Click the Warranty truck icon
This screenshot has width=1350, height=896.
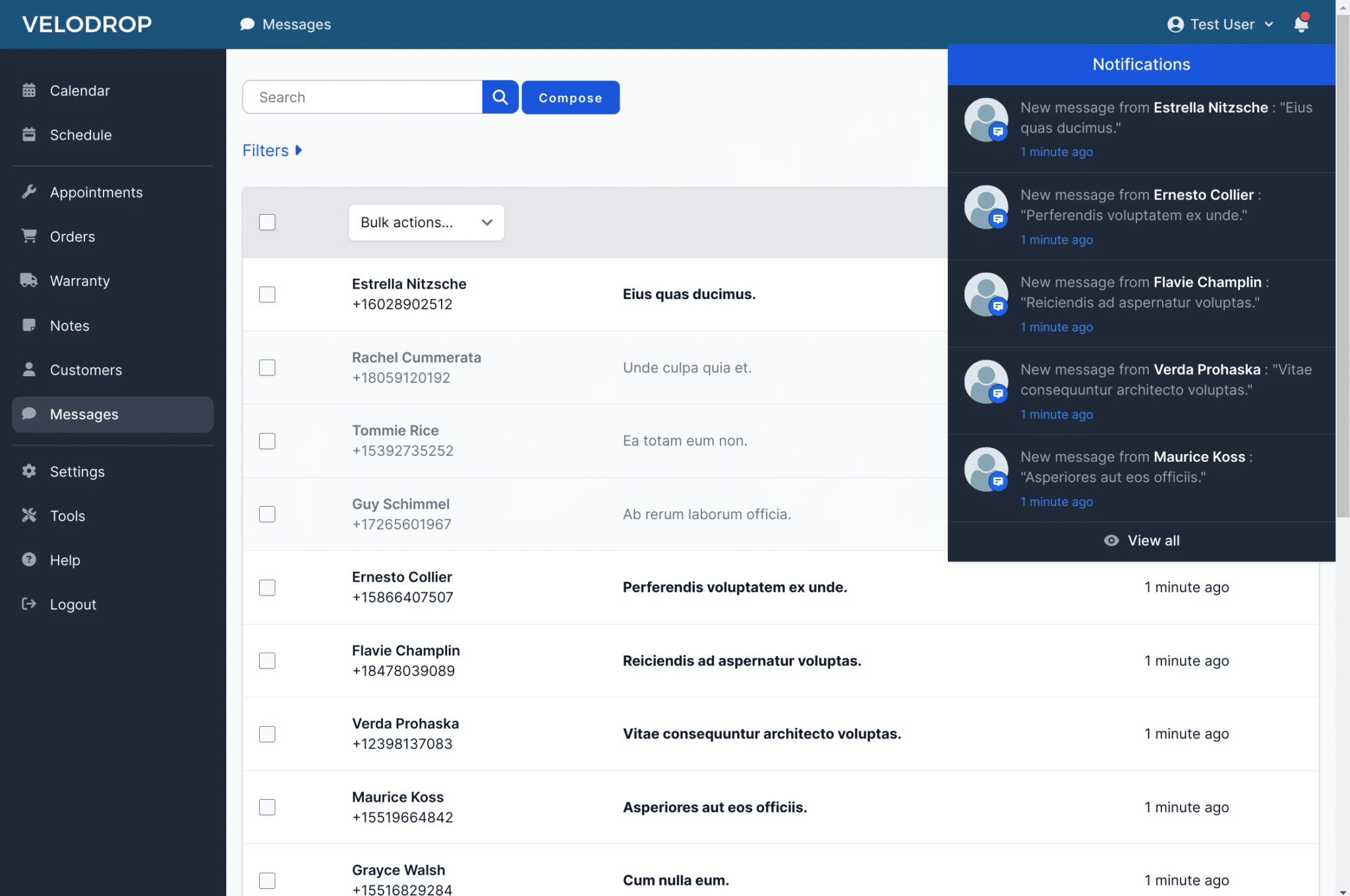(29, 281)
